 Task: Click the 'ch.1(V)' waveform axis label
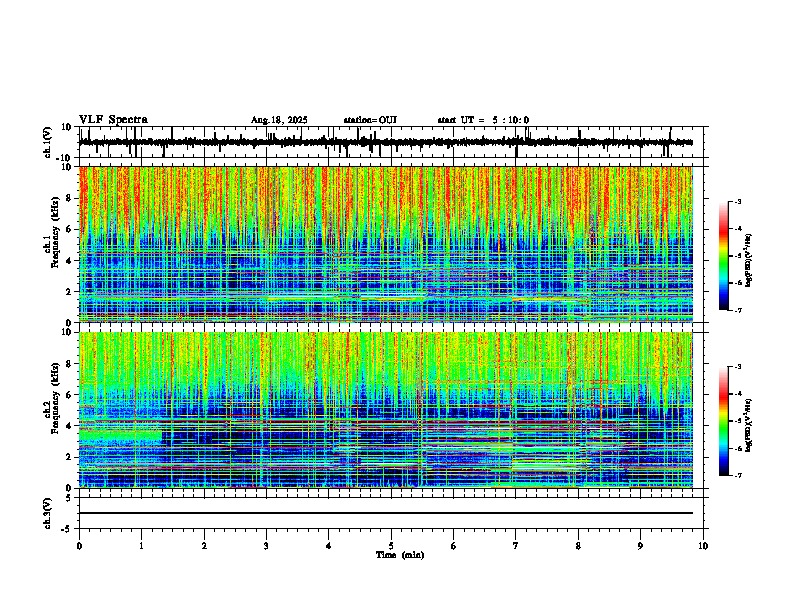coord(48,142)
